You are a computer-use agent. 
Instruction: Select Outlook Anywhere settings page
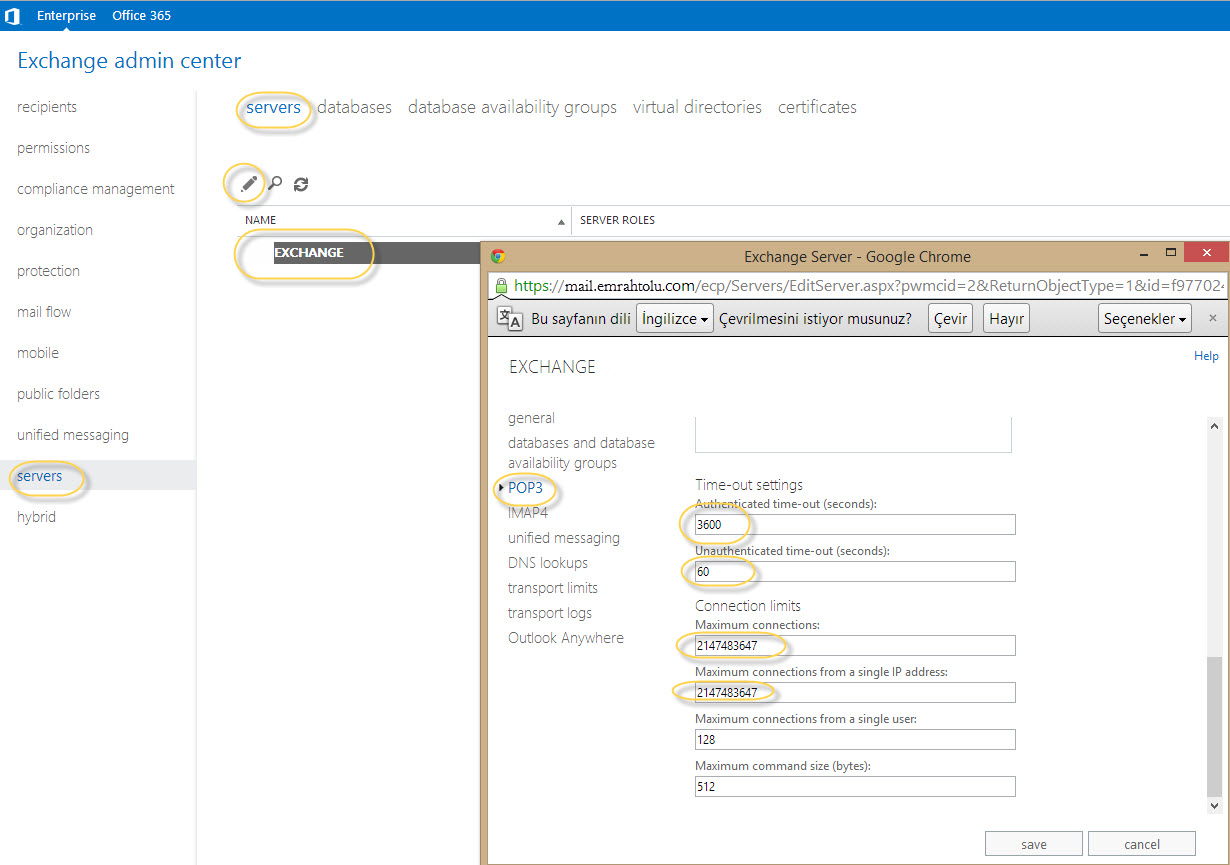click(x=566, y=638)
